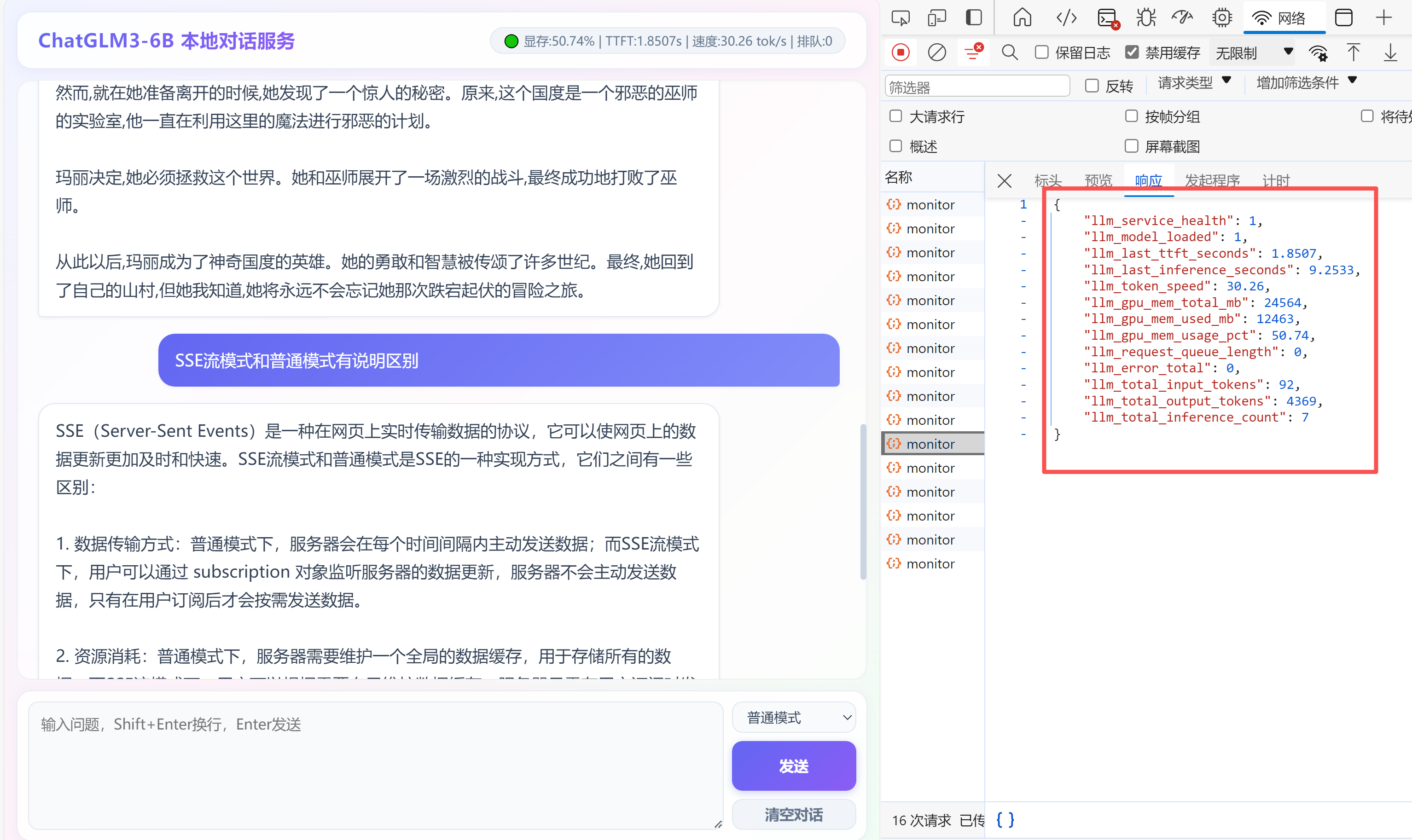1412x840 pixels.
Task: Select the highlighted monitor request row
Action: coord(932,444)
